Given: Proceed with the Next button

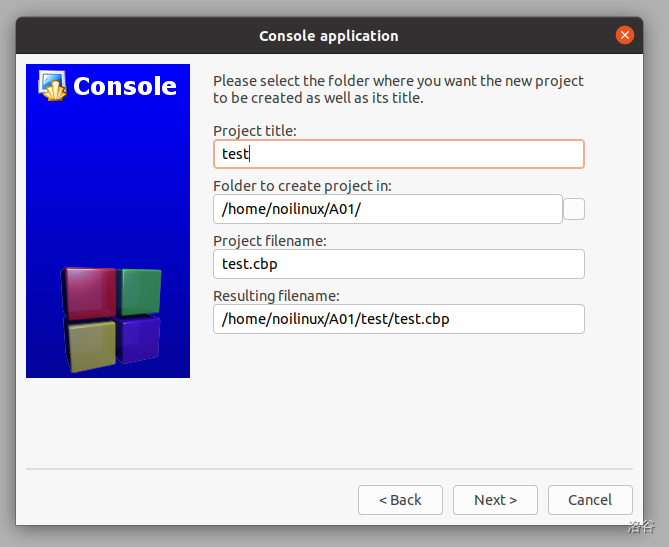Looking at the screenshot, I should tap(495, 500).
